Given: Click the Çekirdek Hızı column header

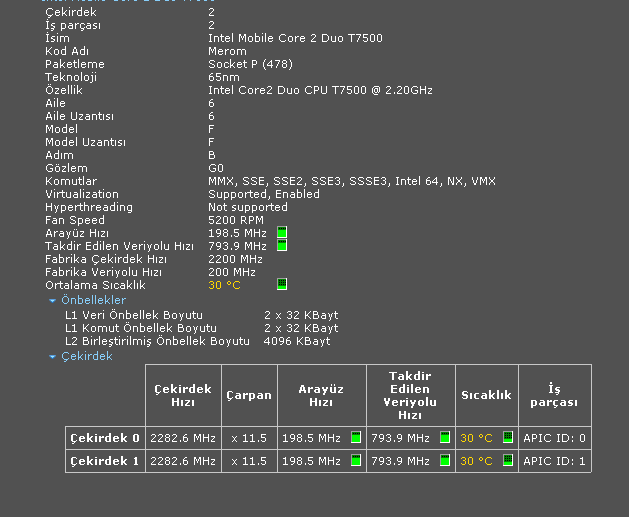Looking at the screenshot, I should tap(183, 395).
